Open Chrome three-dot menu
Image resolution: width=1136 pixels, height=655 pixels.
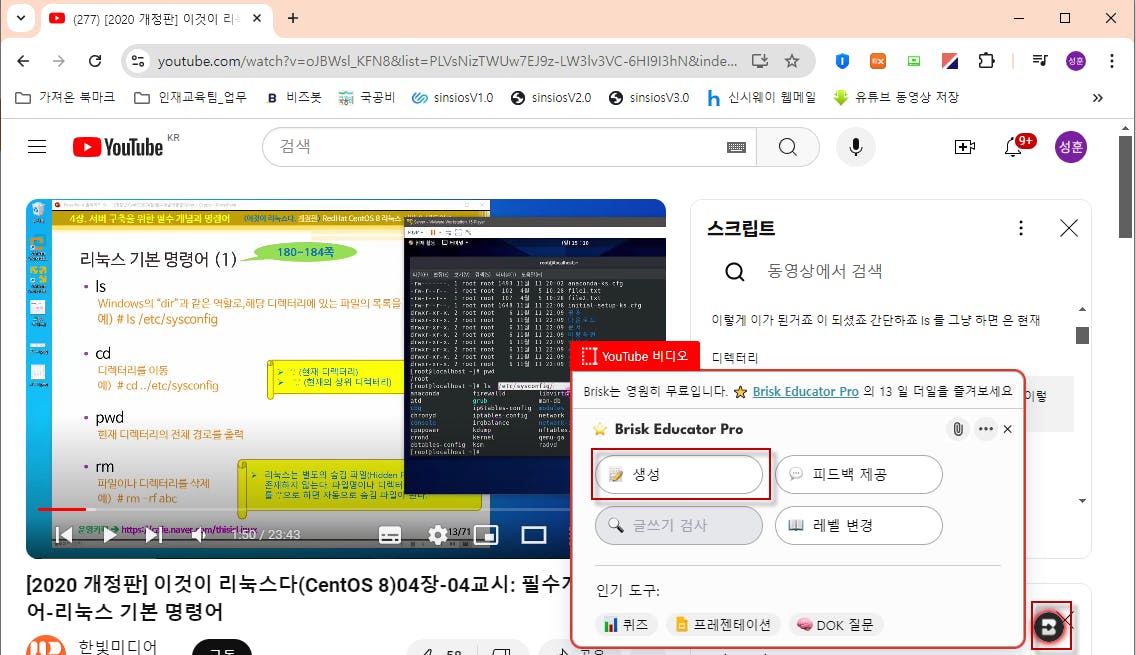(1111, 61)
